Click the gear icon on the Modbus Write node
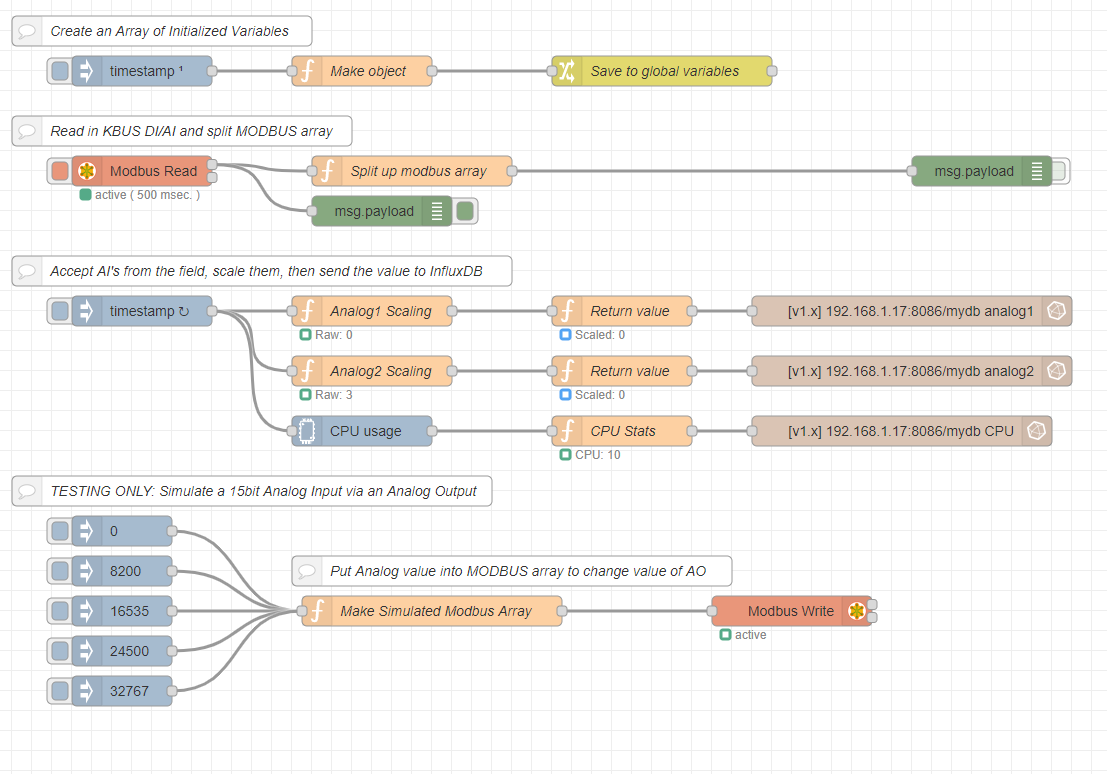The width and height of the screenshot is (1107, 774). [x=858, y=611]
